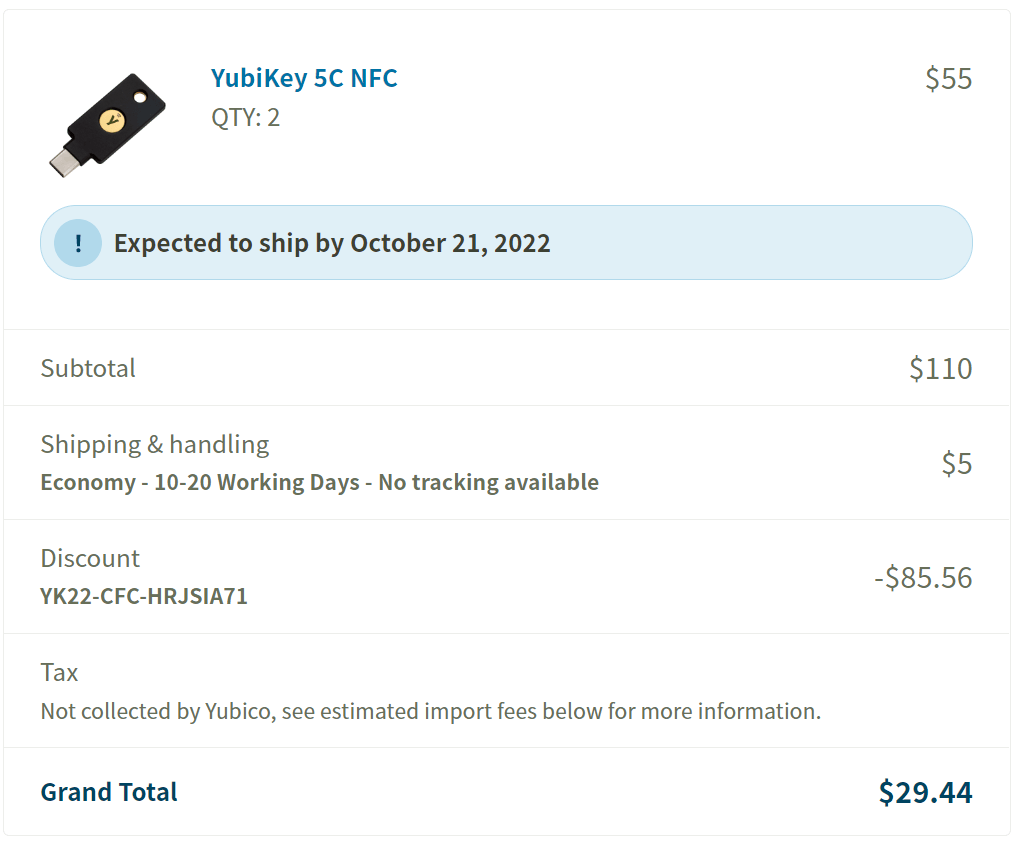Click the Not collected by Yubico note
Viewport: 1021px width, 841px height.
(430, 711)
